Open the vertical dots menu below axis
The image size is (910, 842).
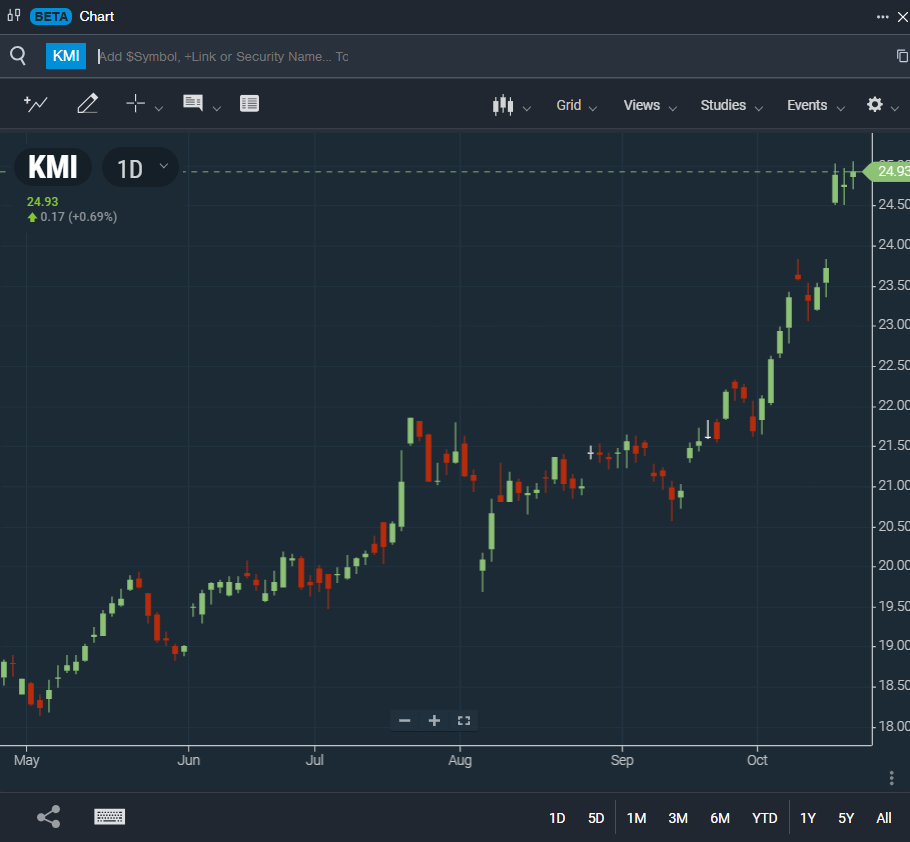pos(891,778)
